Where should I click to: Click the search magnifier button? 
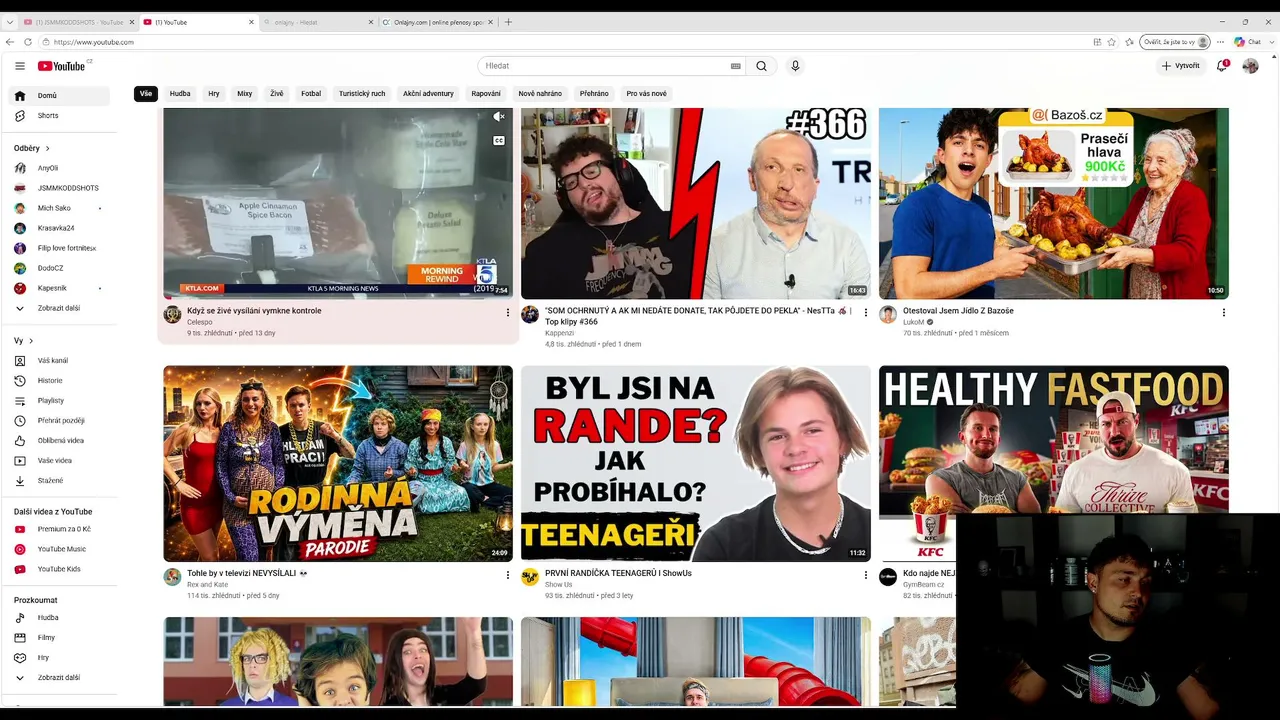coord(761,66)
